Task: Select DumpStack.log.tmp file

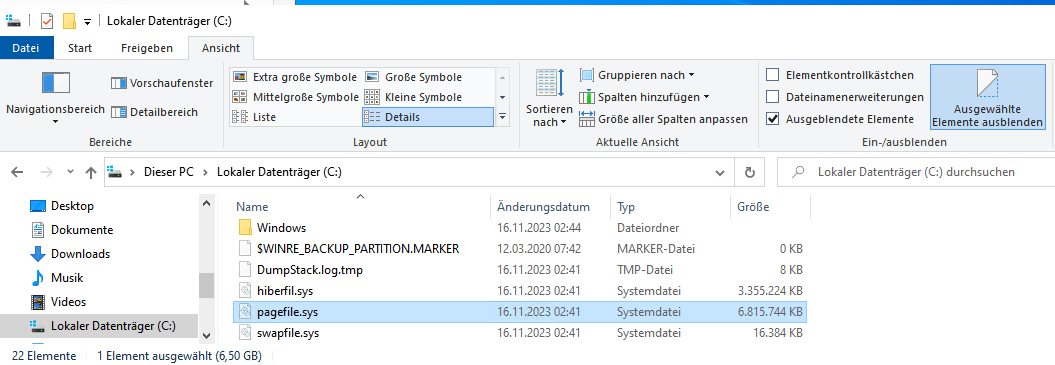Action: [x=520, y=270]
